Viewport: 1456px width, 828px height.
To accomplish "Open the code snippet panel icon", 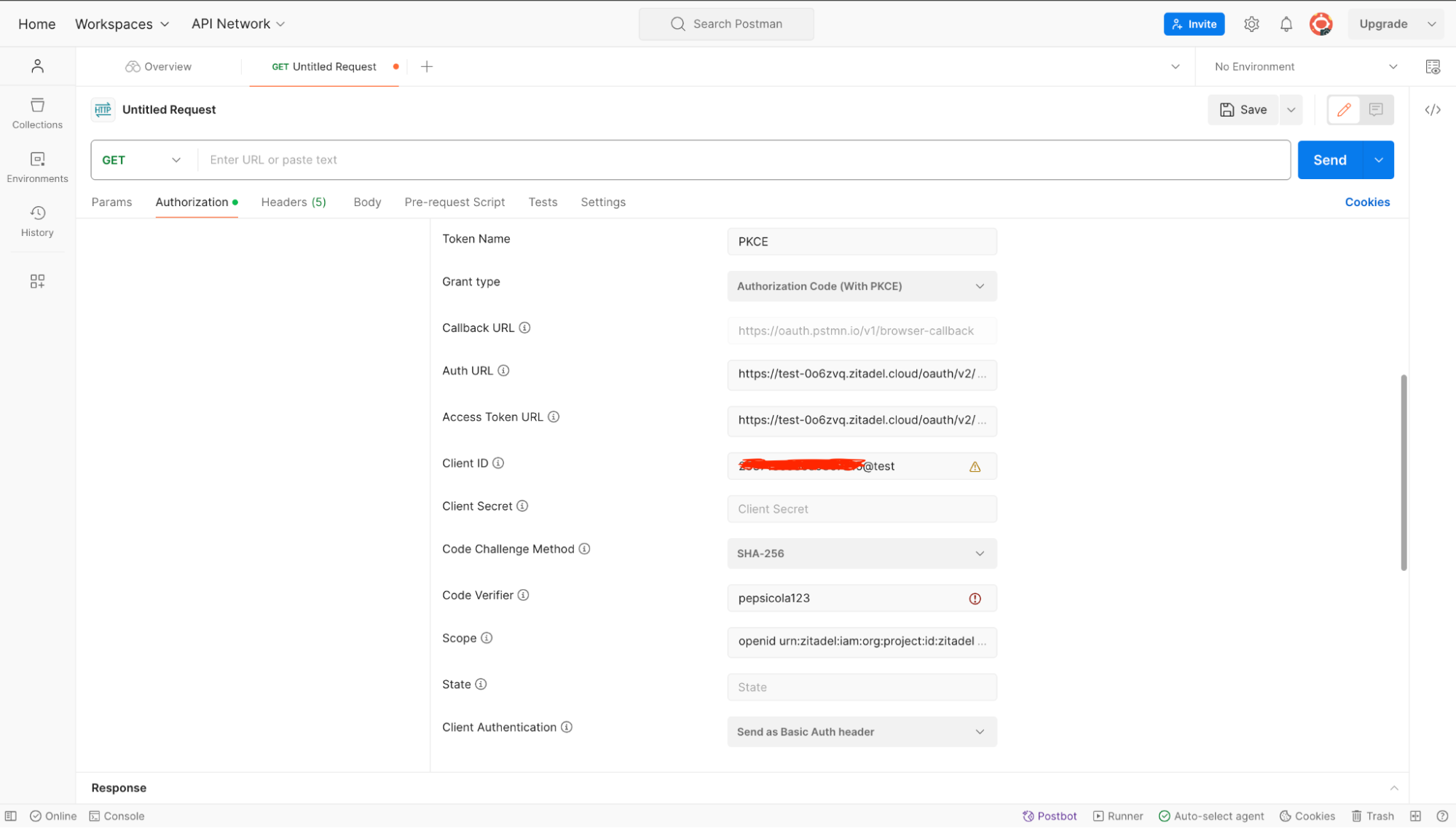I will pyautogui.click(x=1432, y=110).
